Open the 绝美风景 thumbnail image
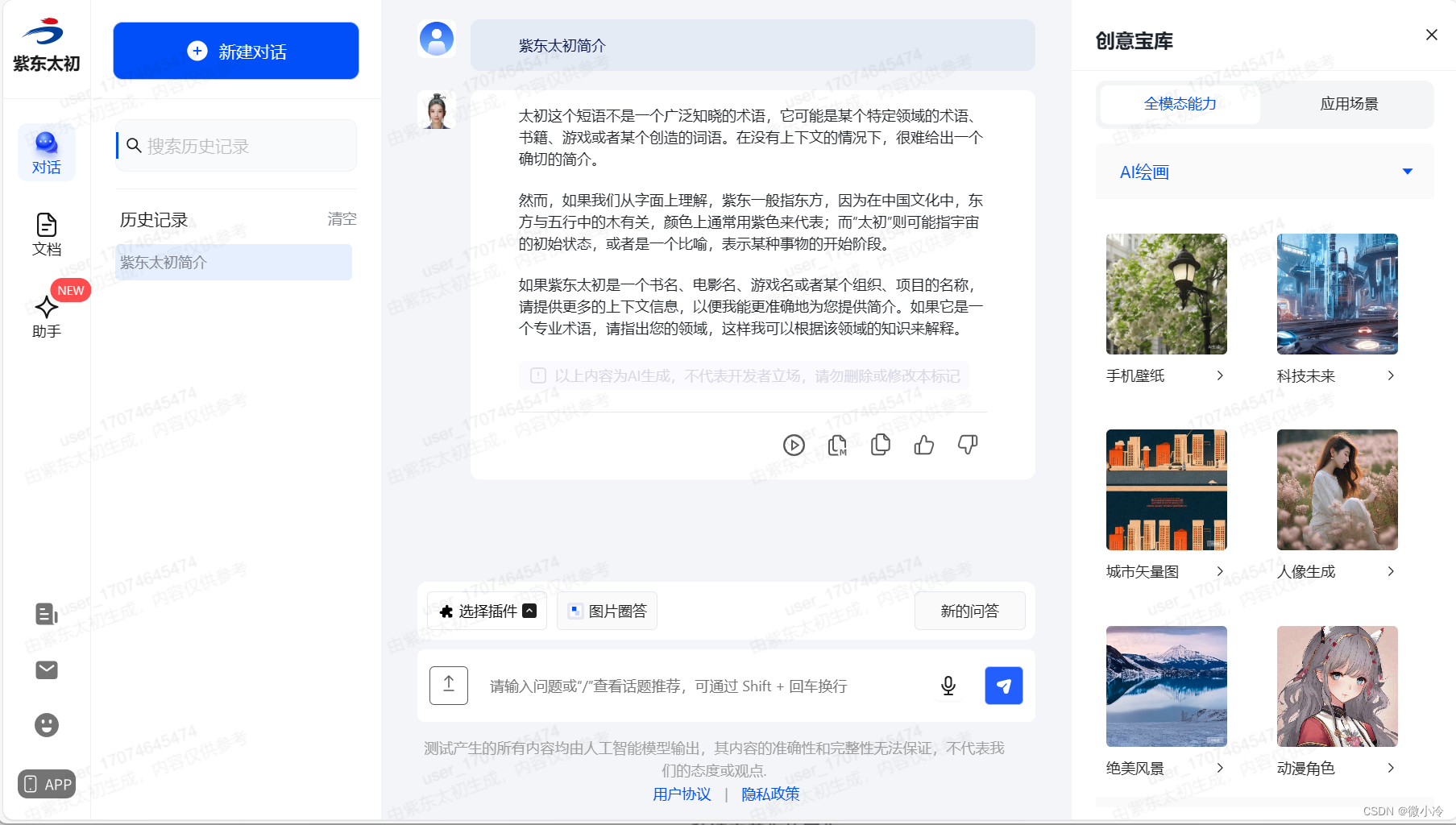 point(1167,686)
